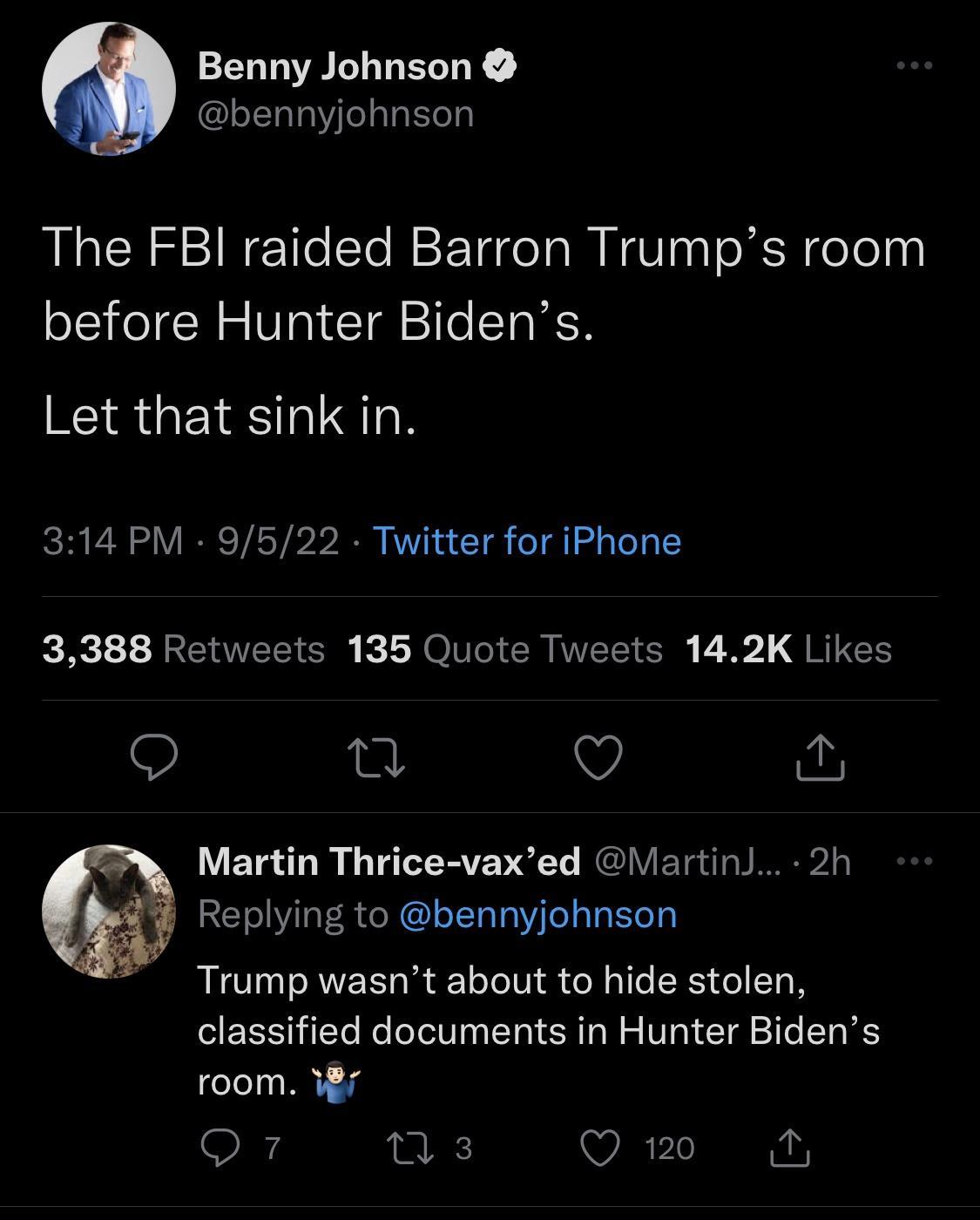
Task: Click Benny Johnson's verified badge
Action: (501, 64)
